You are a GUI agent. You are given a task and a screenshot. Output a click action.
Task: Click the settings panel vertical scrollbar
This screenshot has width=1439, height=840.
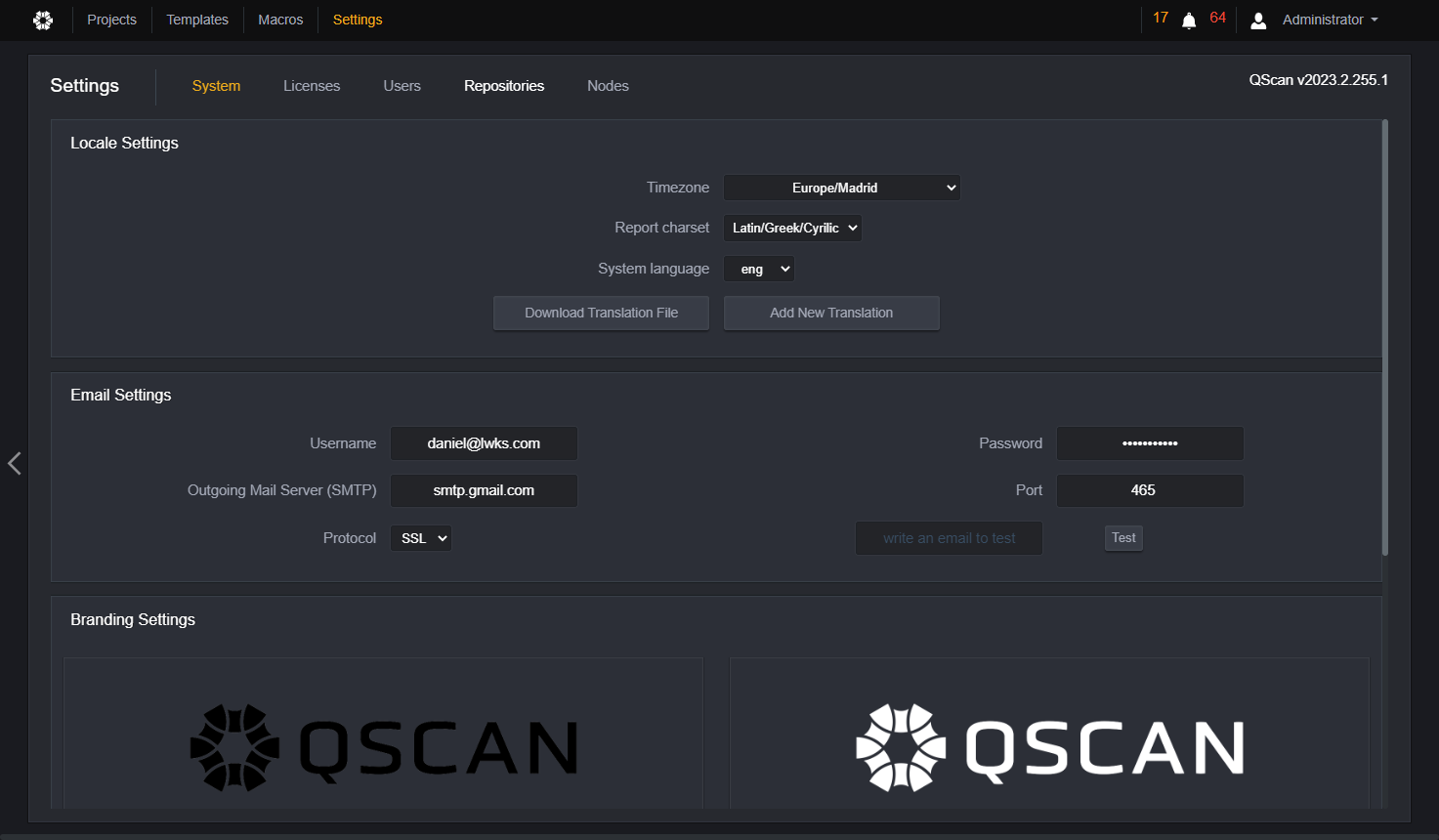tap(1385, 338)
